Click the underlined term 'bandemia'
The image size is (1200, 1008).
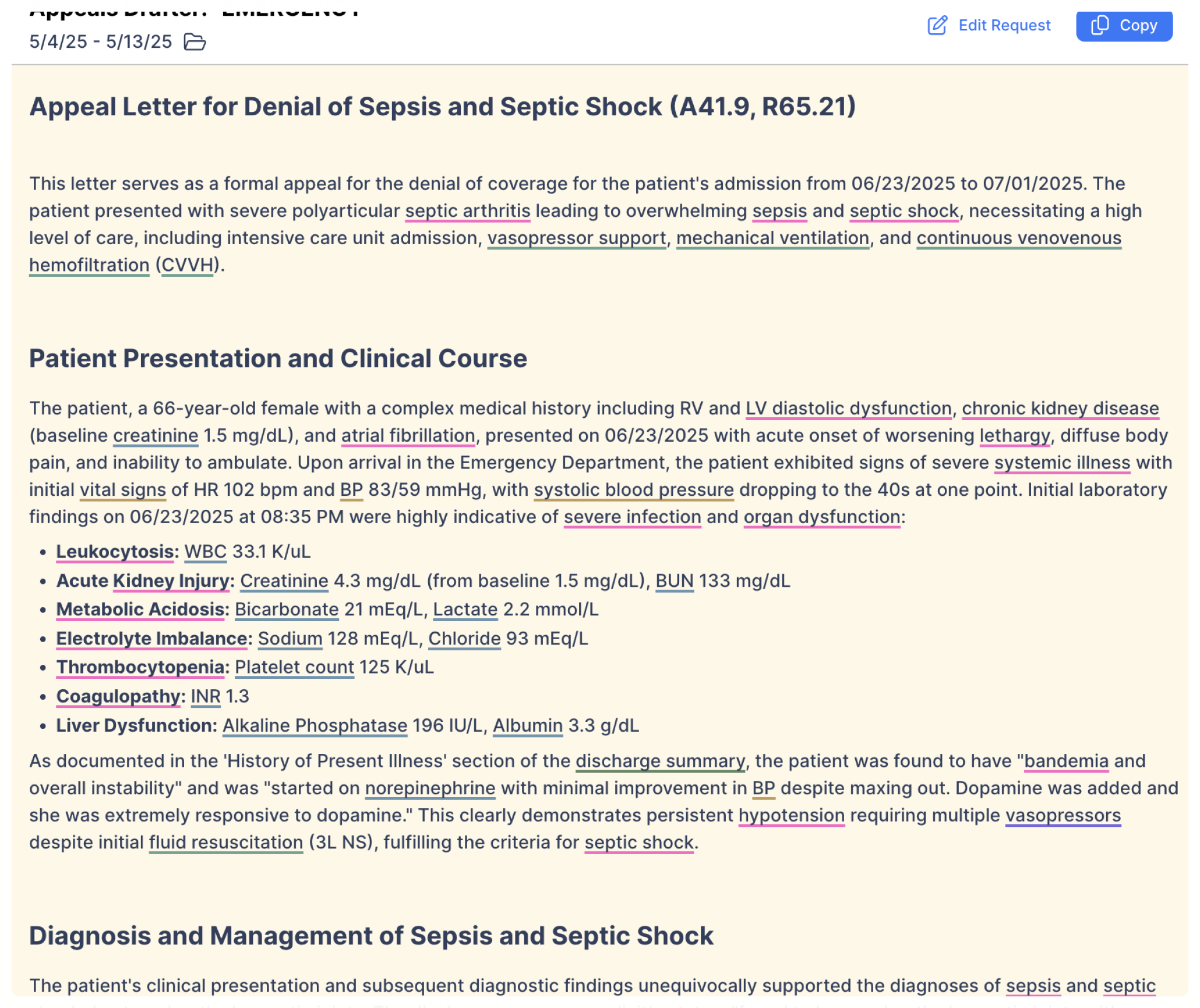[x=1066, y=761]
